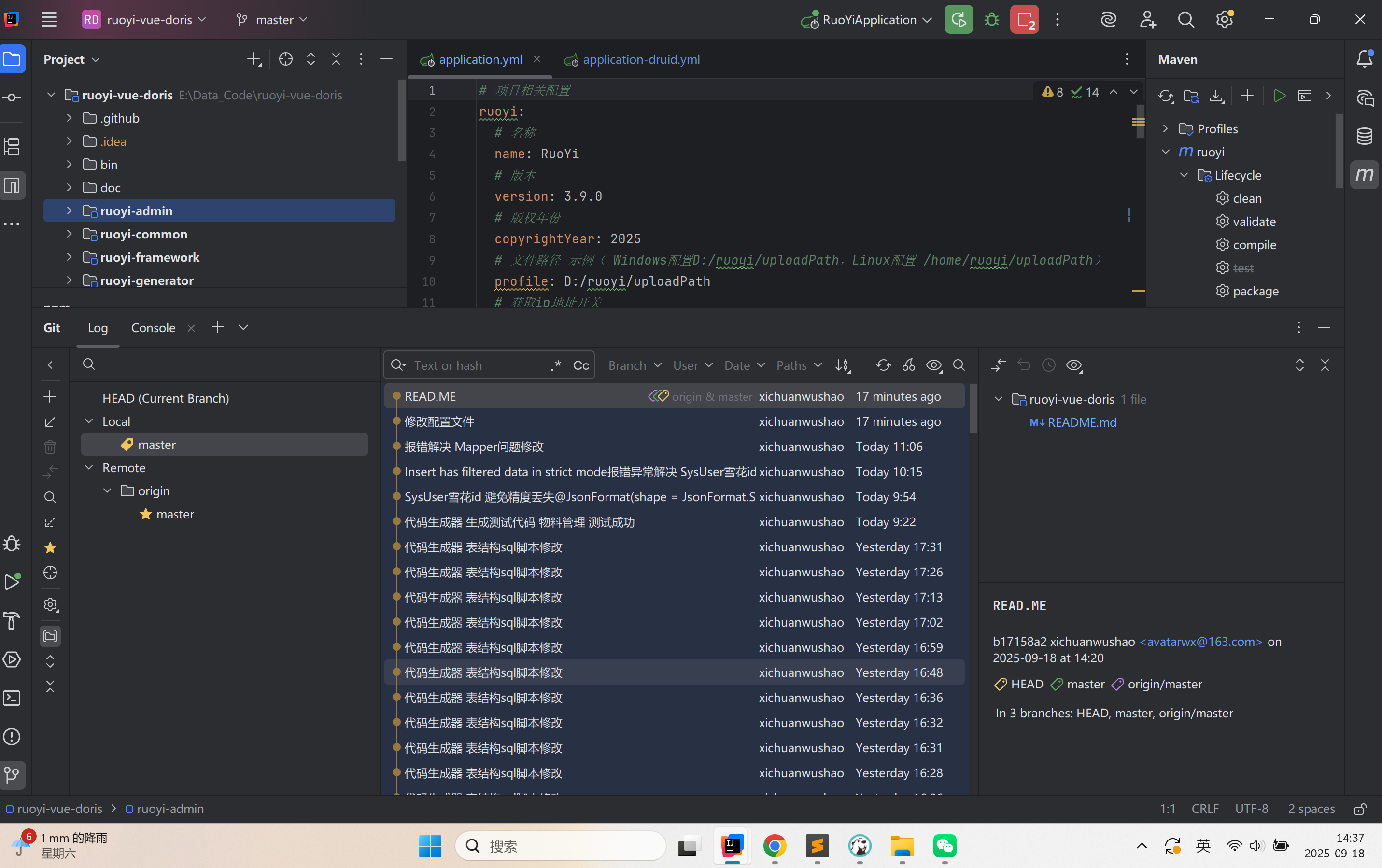The height and width of the screenshot is (868, 1382).
Task: Click the avatarwx@163.com email link
Action: [1200, 642]
